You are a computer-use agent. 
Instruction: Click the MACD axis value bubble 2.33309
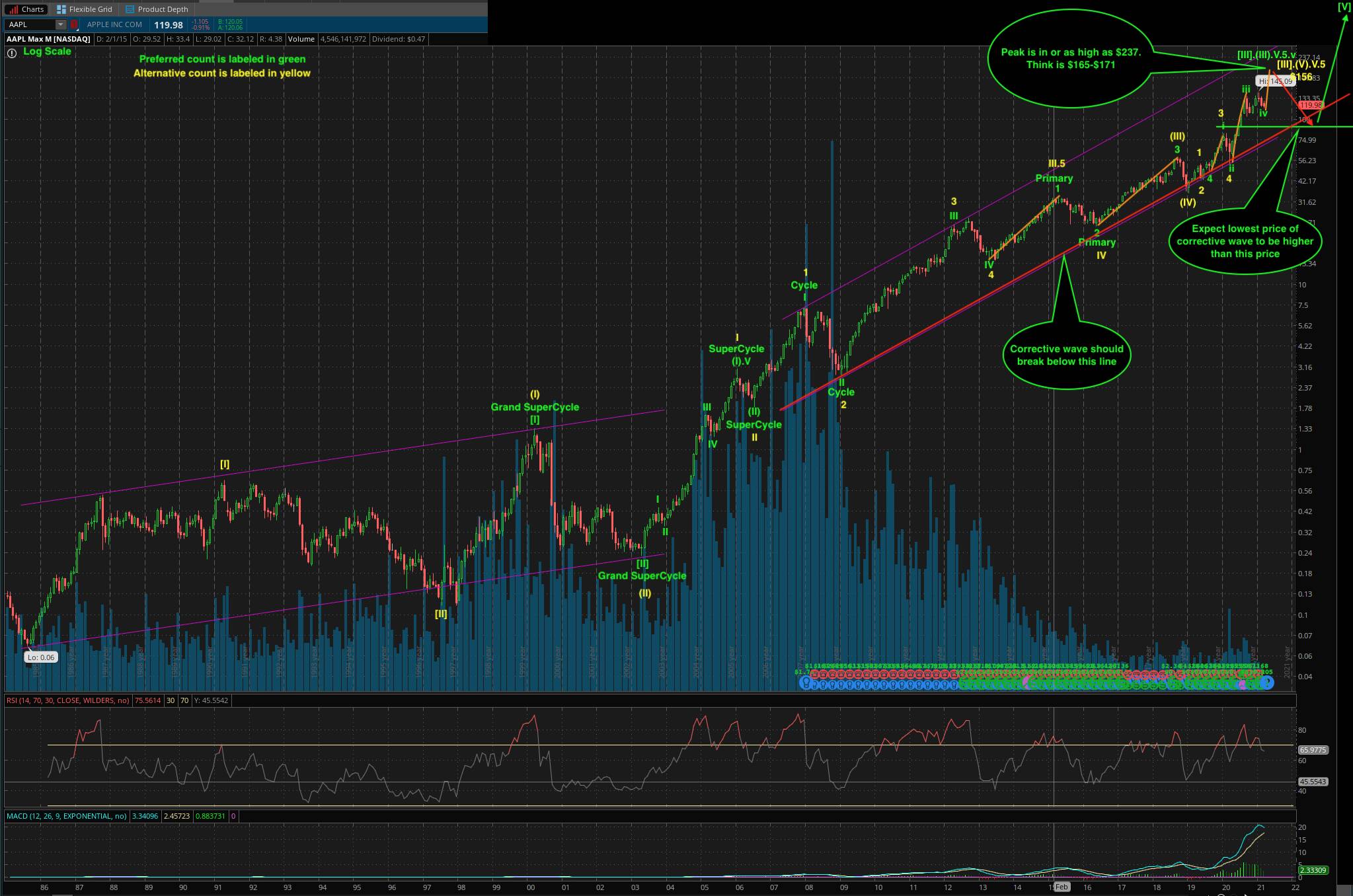point(1313,870)
